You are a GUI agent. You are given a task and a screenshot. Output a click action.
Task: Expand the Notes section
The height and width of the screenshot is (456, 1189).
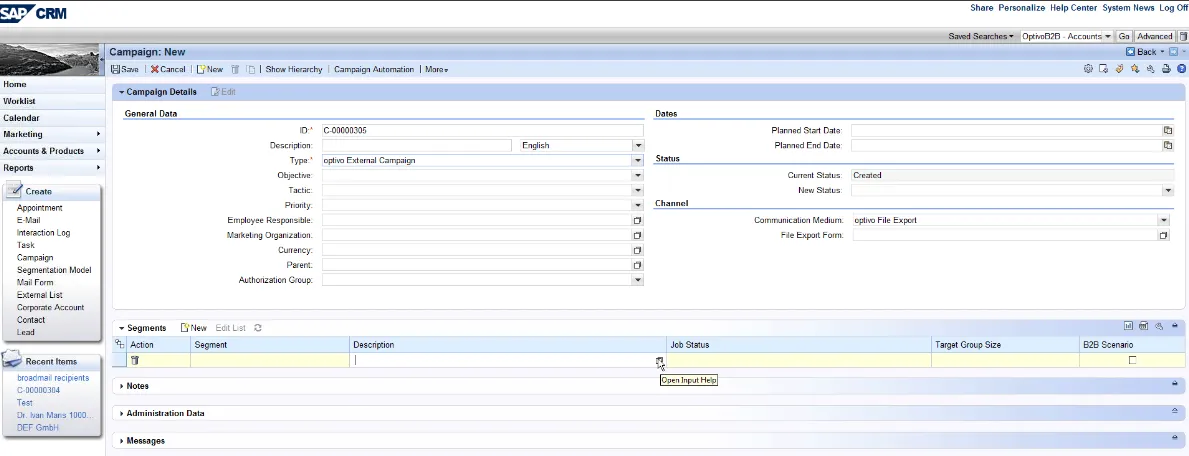pos(121,385)
